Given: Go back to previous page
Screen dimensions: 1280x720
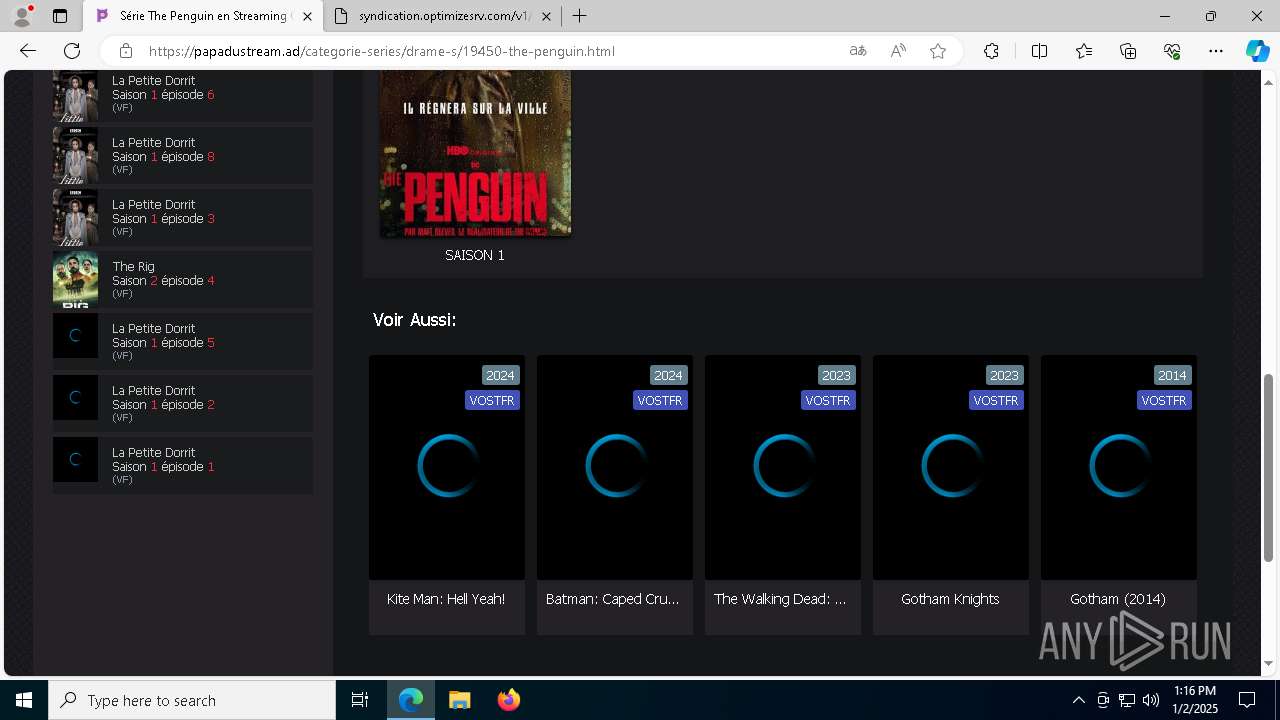Looking at the screenshot, I should tap(28, 51).
